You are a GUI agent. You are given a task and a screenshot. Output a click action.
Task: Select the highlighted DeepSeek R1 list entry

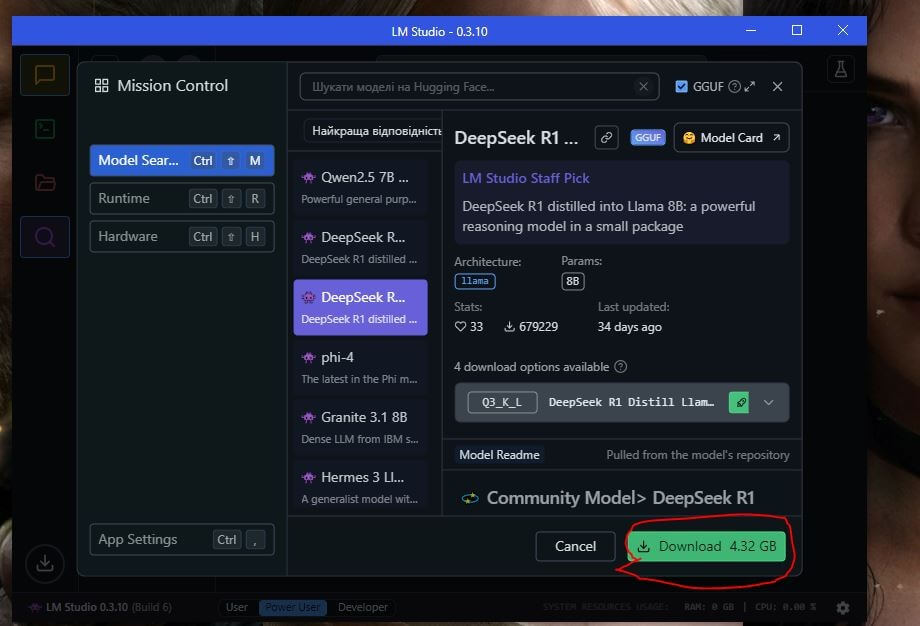pos(360,307)
